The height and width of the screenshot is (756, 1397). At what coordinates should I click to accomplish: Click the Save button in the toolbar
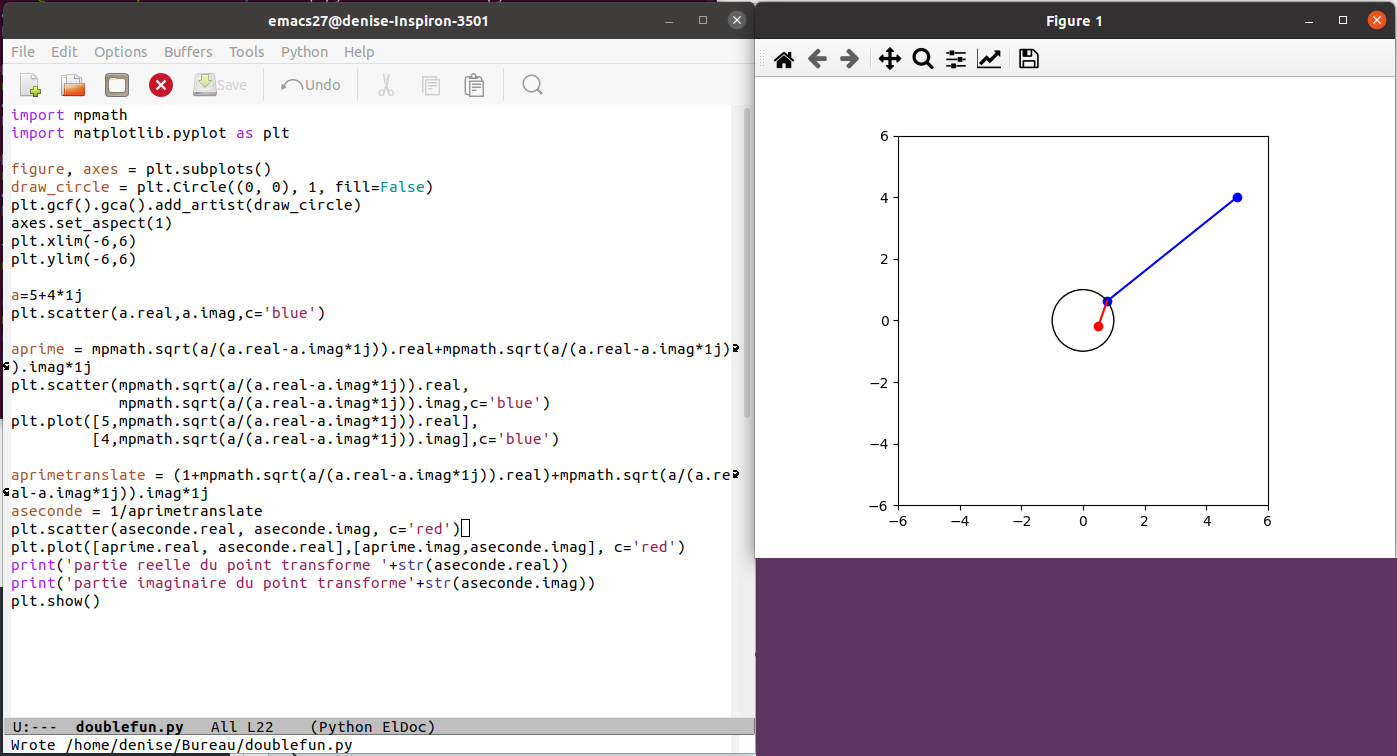pyautogui.click(x=220, y=85)
